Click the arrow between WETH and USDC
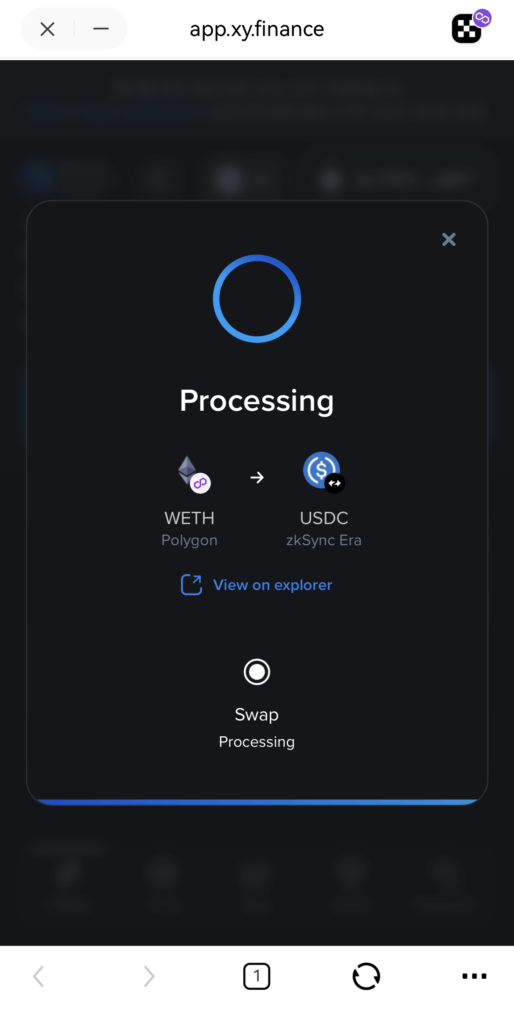514x1024 pixels. tap(257, 477)
